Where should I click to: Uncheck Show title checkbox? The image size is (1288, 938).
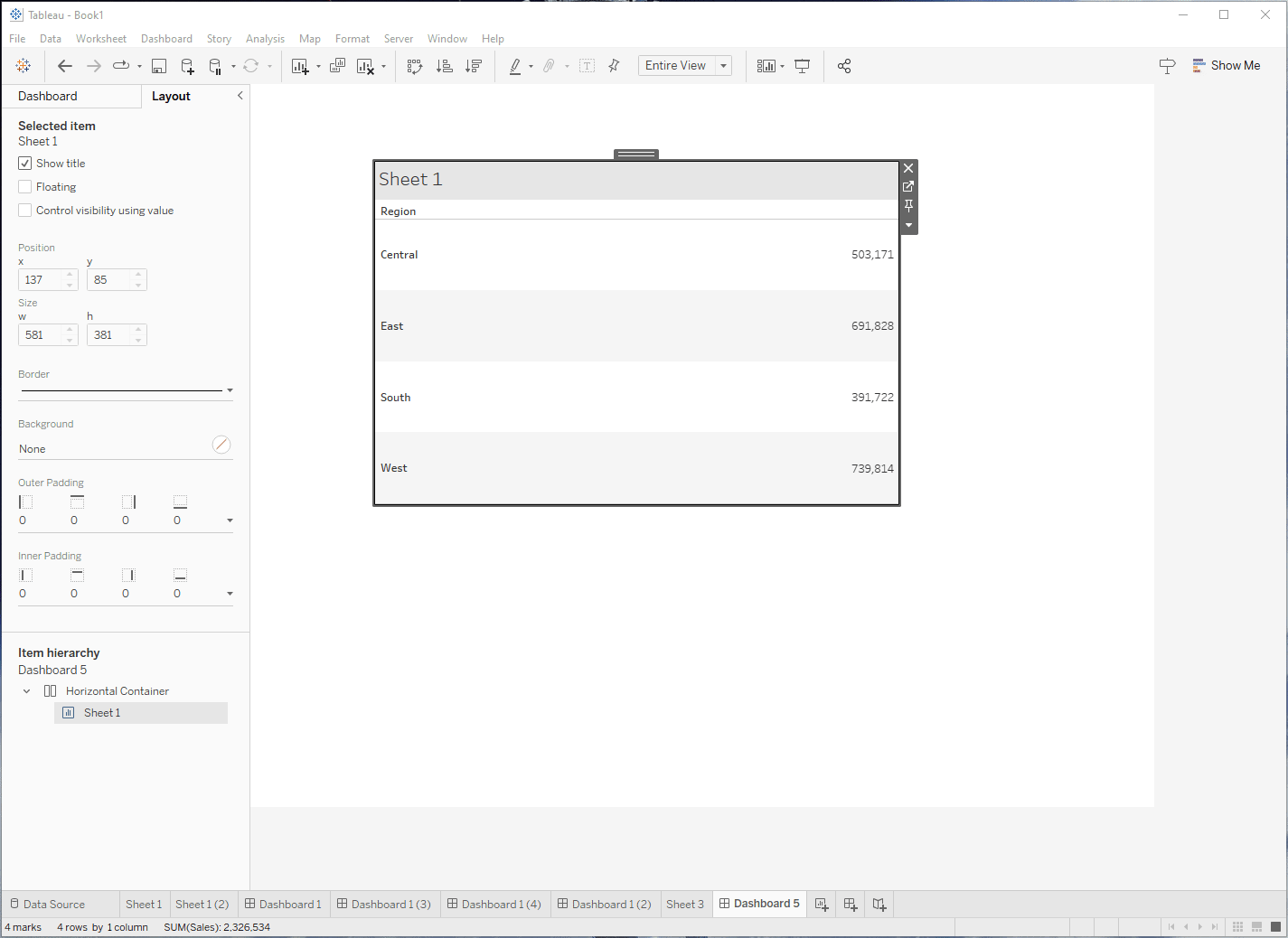[25, 164]
